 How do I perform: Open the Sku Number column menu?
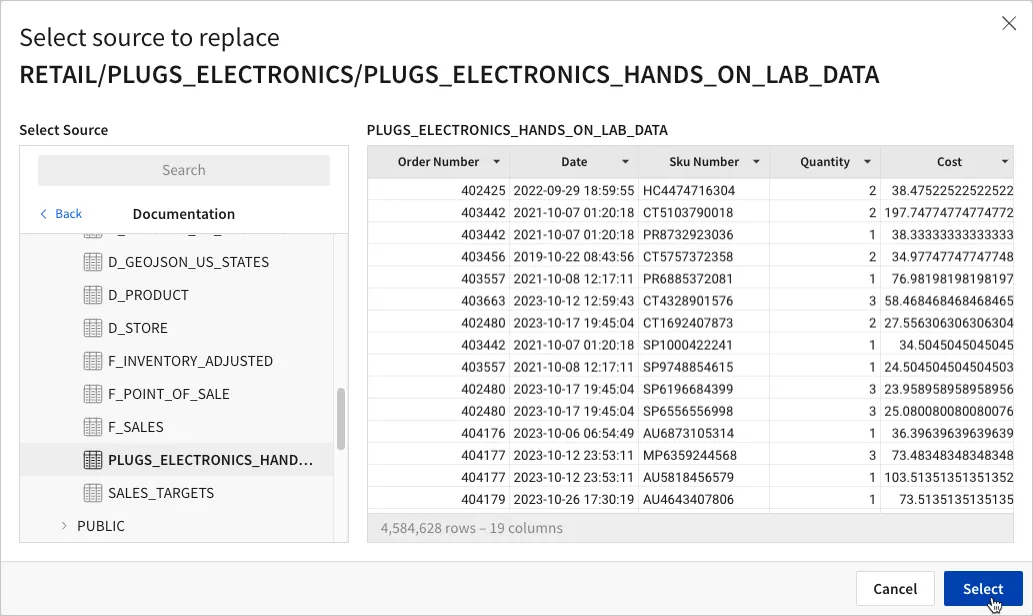(756, 162)
